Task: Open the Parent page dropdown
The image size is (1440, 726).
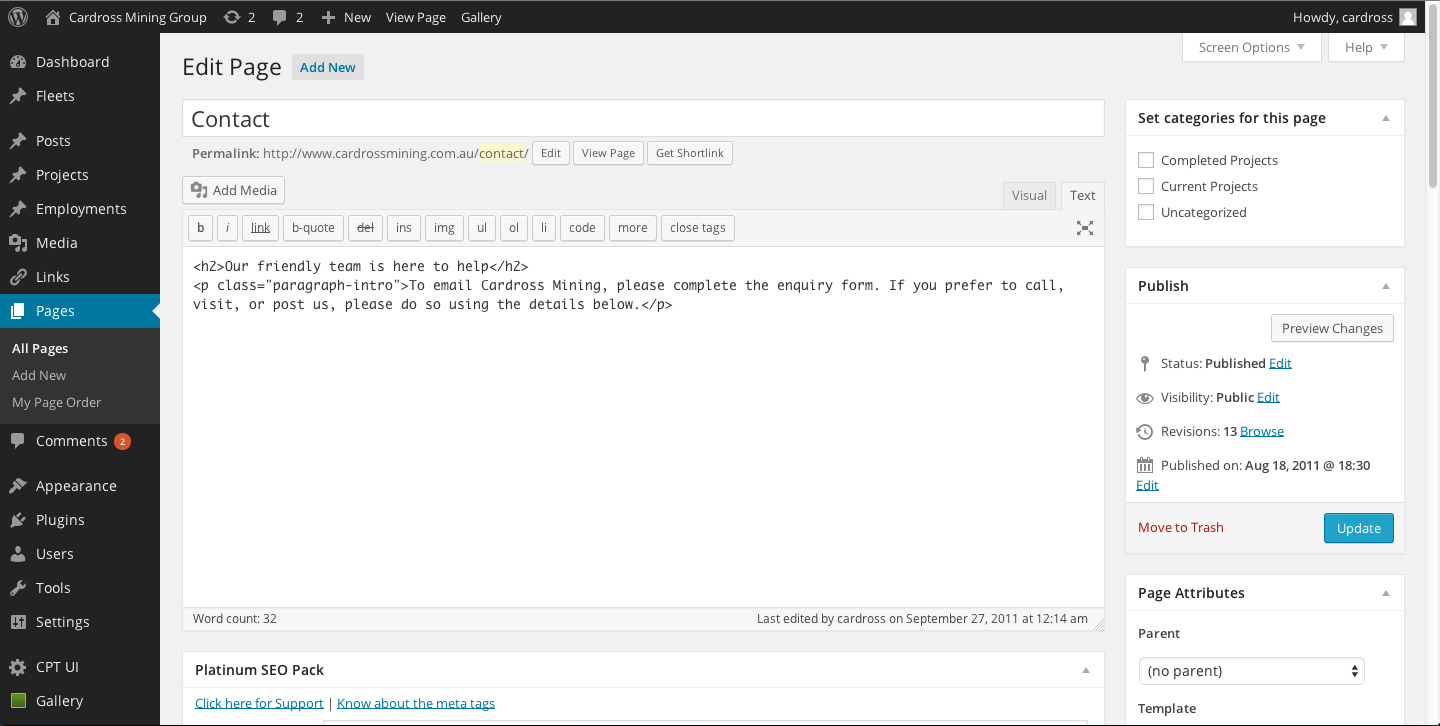Action: (x=1251, y=670)
